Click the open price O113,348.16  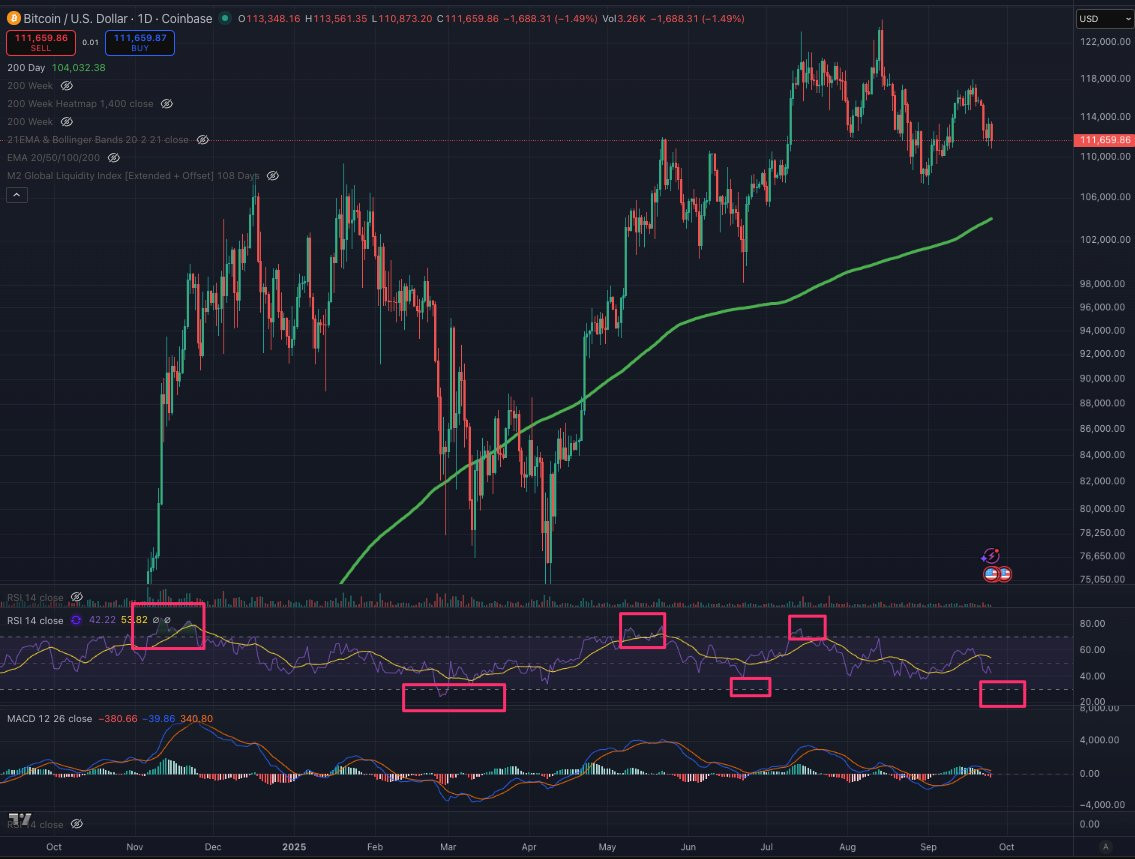coord(269,19)
